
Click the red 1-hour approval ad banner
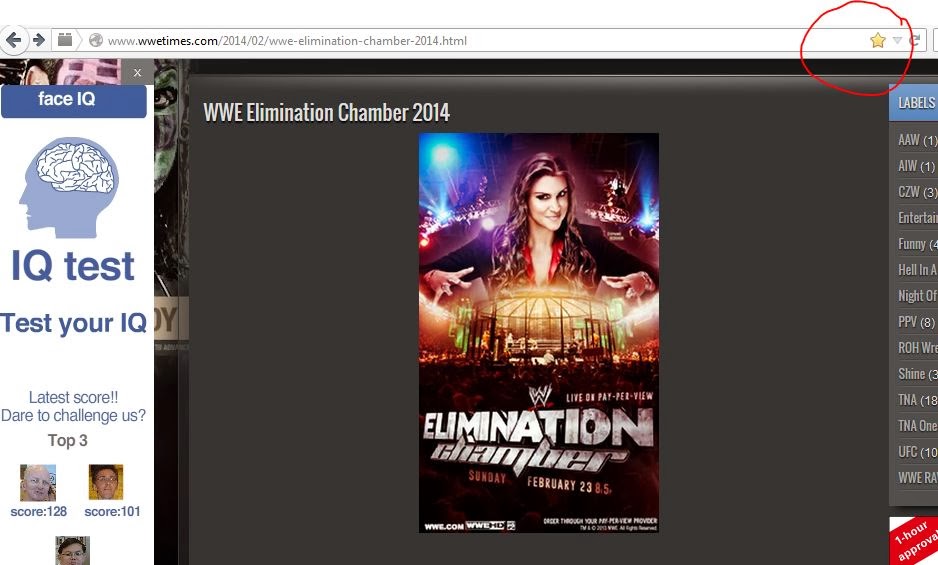(913, 541)
